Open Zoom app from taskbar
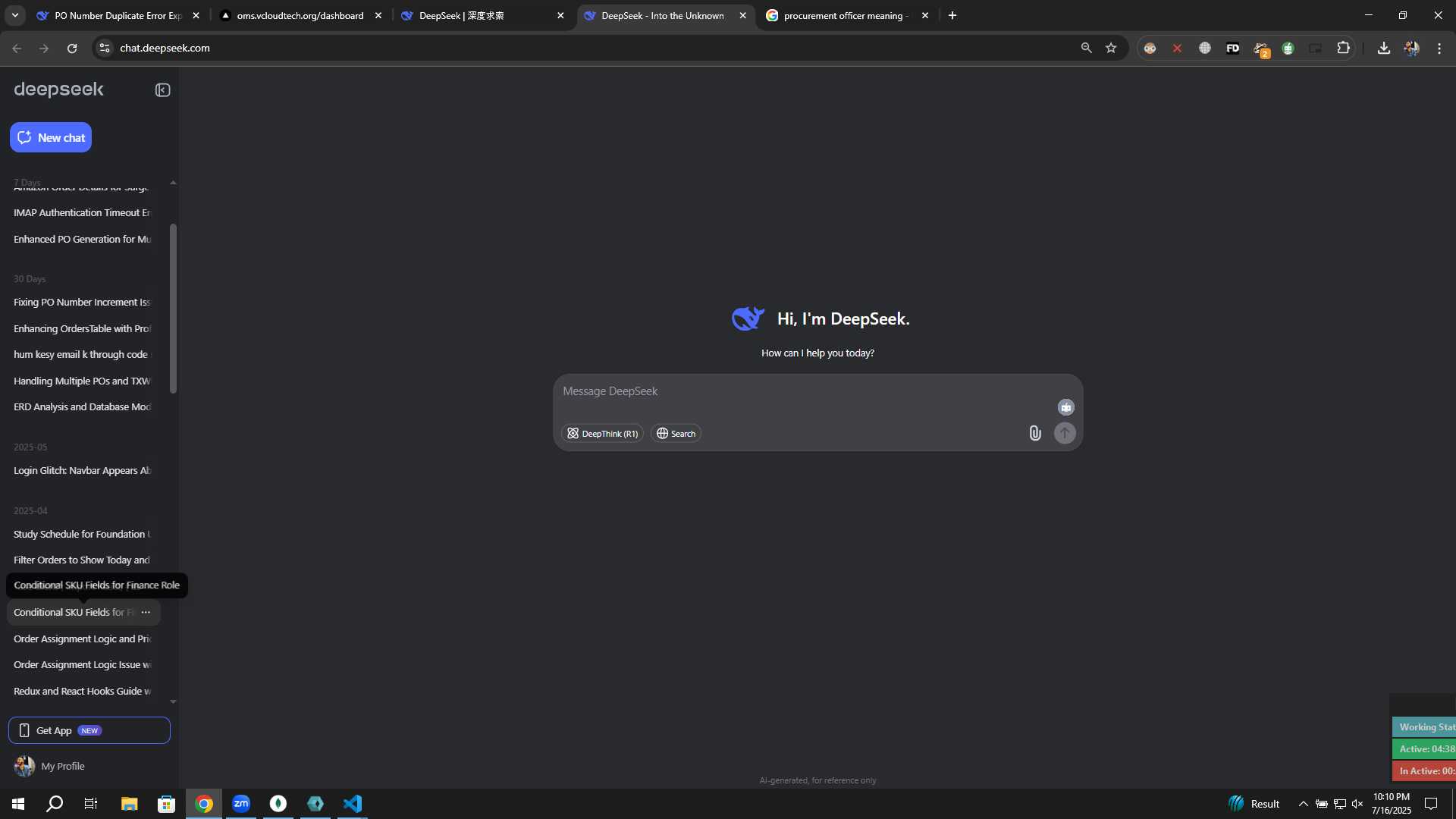Image resolution: width=1456 pixels, height=819 pixels. tap(241, 804)
